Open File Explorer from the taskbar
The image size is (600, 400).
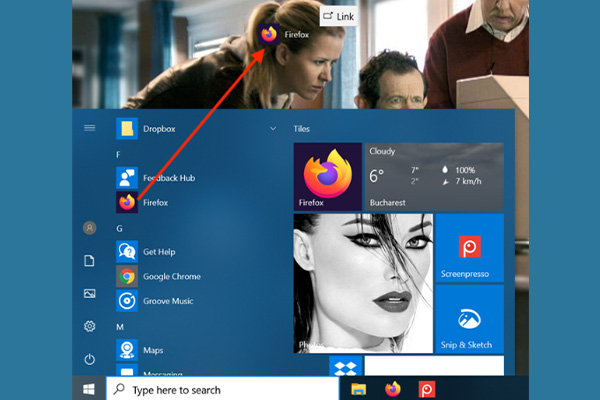(x=359, y=389)
